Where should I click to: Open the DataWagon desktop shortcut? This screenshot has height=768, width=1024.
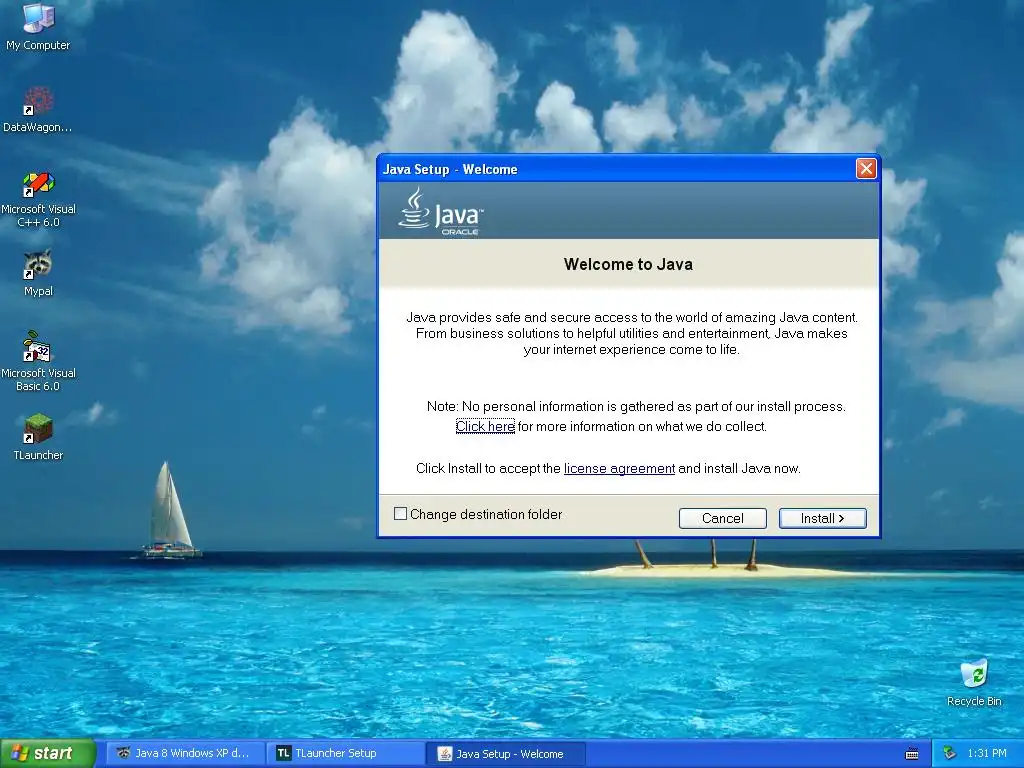coord(38,110)
